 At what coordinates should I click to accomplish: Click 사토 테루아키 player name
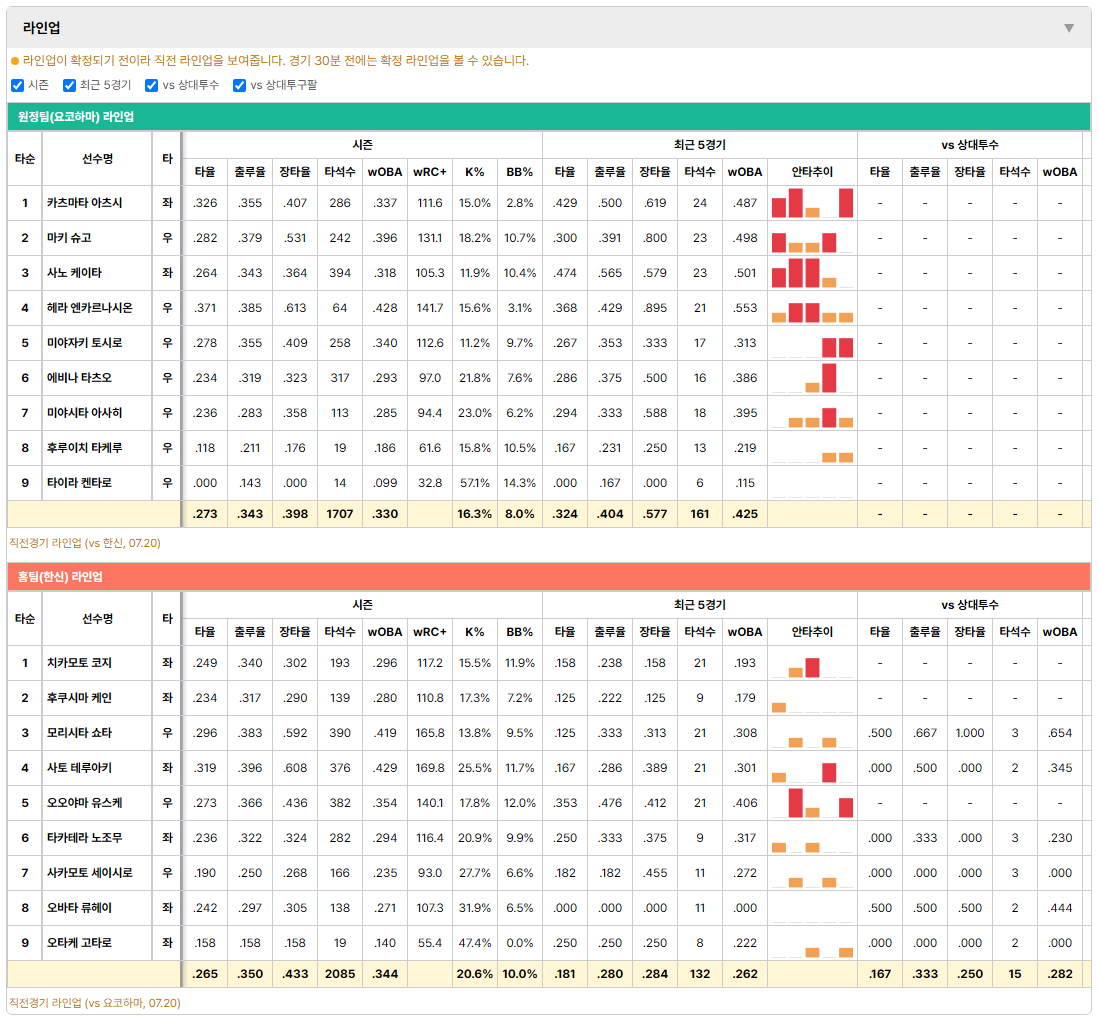click(x=79, y=768)
